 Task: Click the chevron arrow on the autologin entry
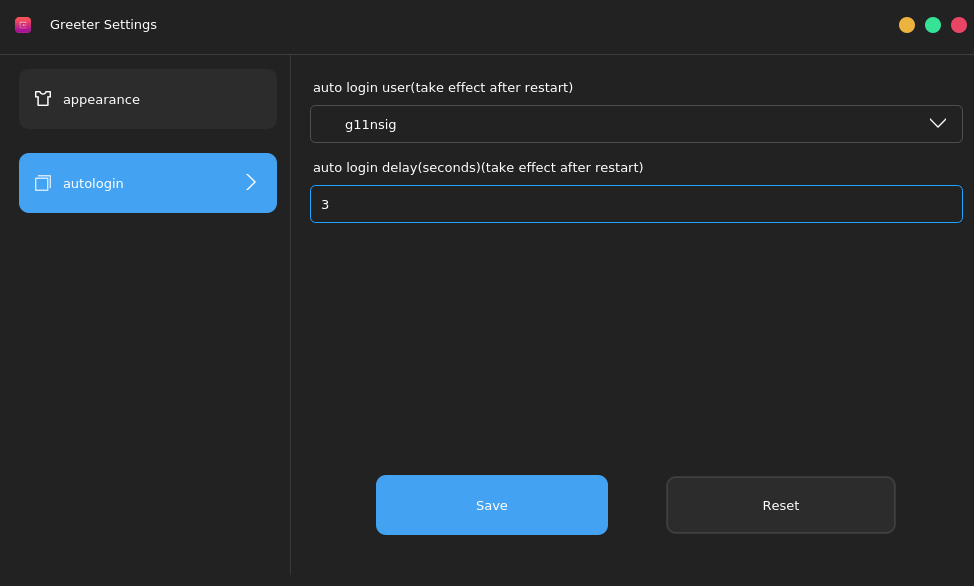click(x=251, y=183)
